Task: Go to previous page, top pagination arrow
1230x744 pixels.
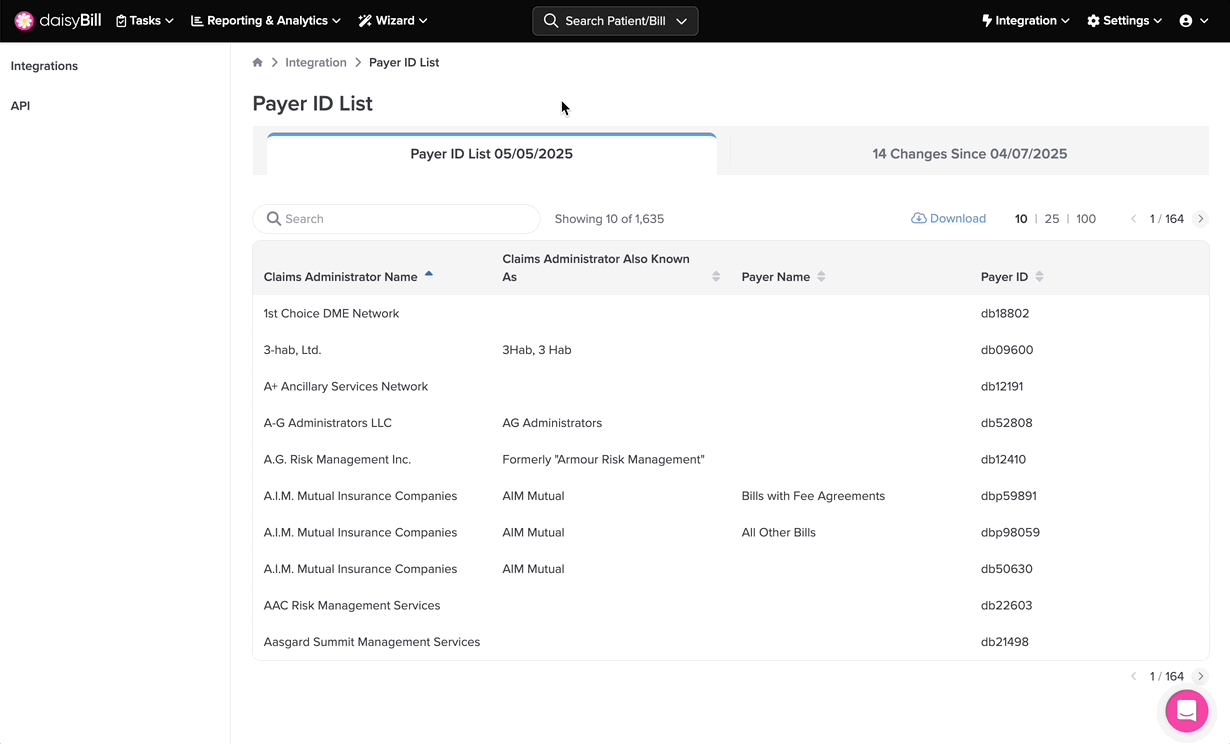Action: click(1134, 219)
